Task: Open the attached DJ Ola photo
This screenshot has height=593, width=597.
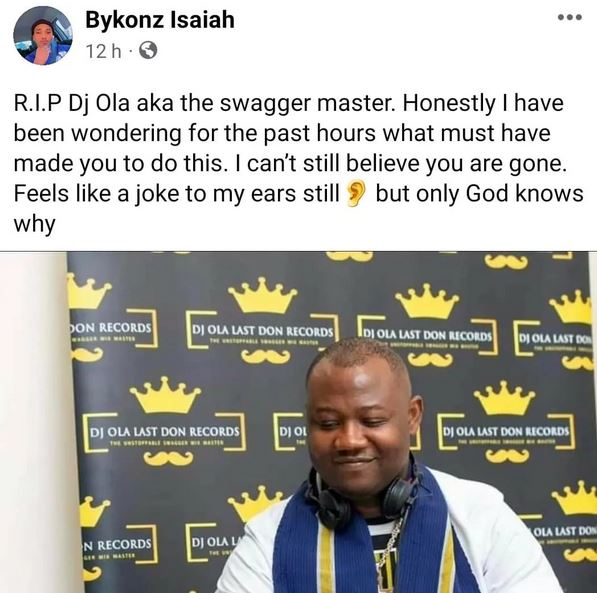Action: point(298,422)
